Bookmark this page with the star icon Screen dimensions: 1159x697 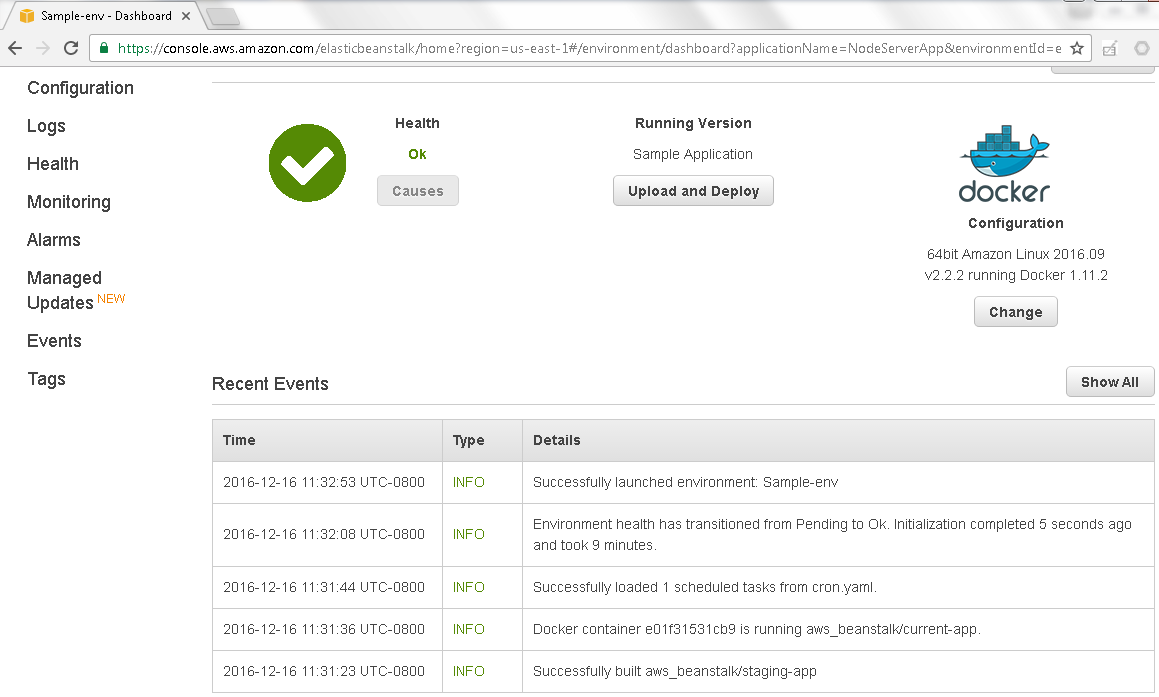pyautogui.click(x=1077, y=48)
